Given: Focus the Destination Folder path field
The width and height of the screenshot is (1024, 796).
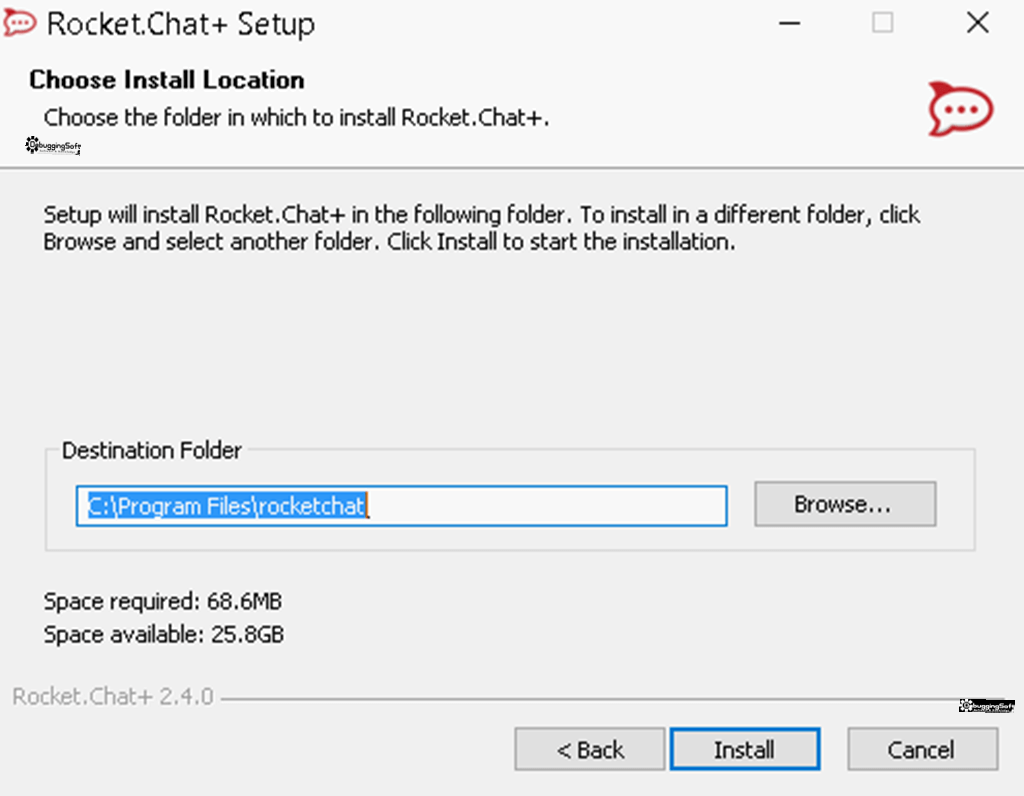Looking at the screenshot, I should 402,505.
